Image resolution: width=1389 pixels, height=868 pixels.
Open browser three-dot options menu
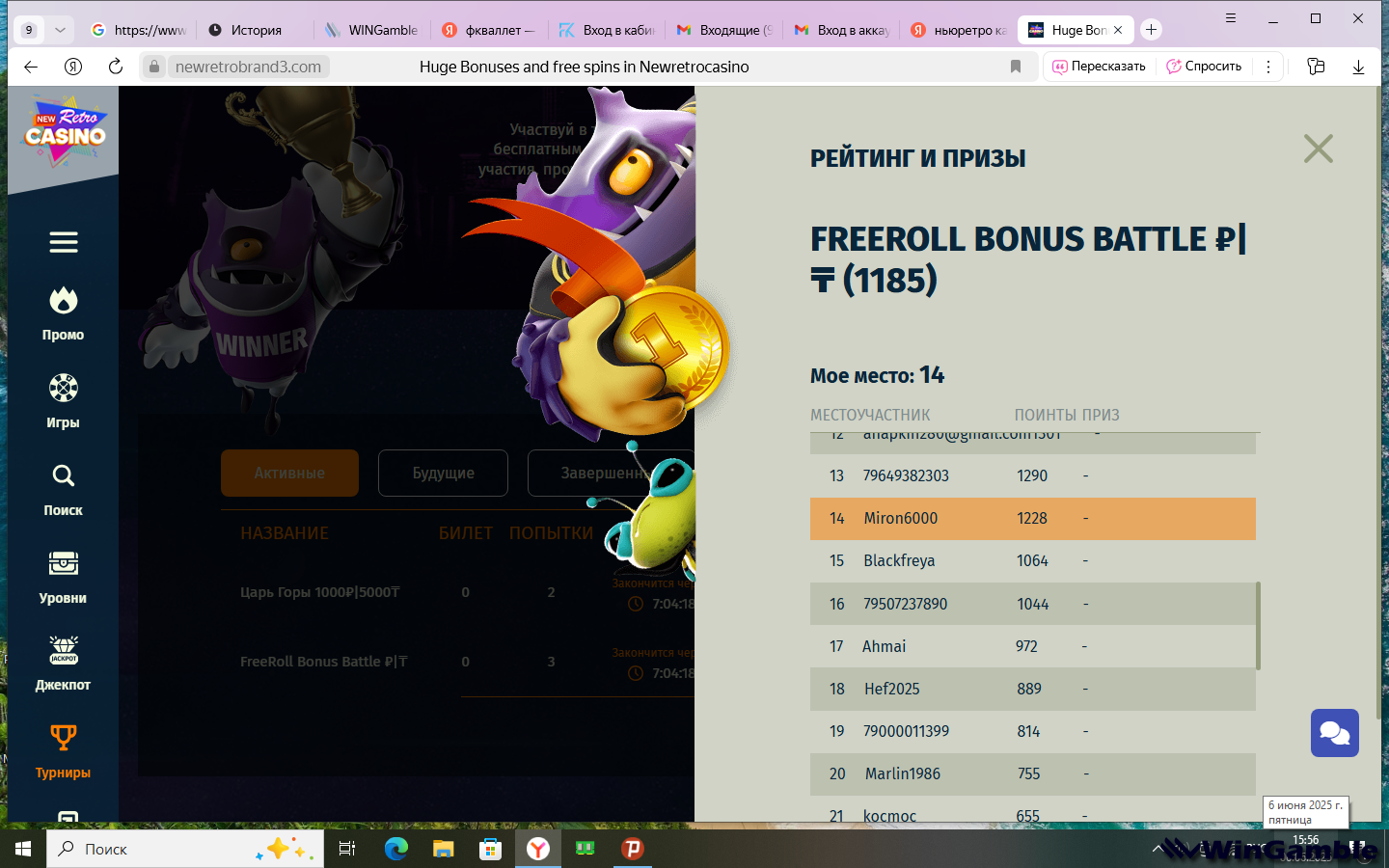click(1268, 67)
